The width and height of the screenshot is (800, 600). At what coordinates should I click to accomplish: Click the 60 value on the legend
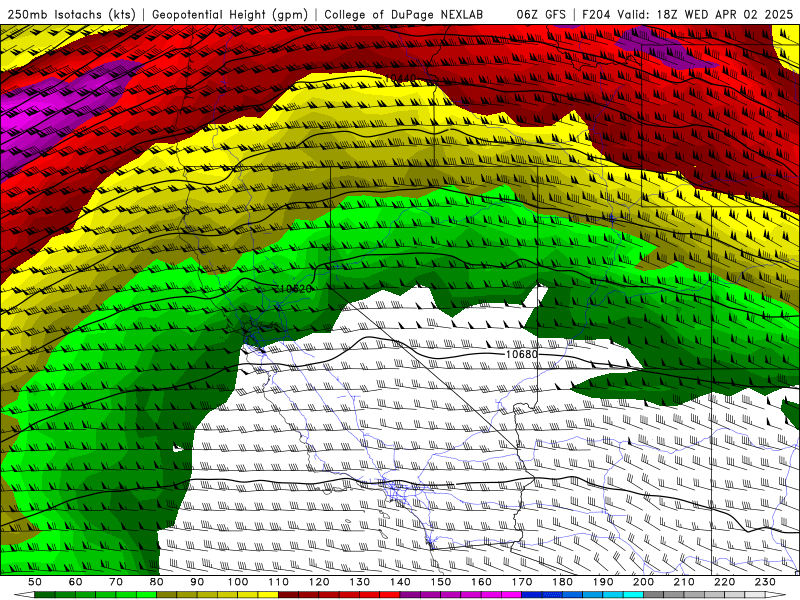pos(75,582)
